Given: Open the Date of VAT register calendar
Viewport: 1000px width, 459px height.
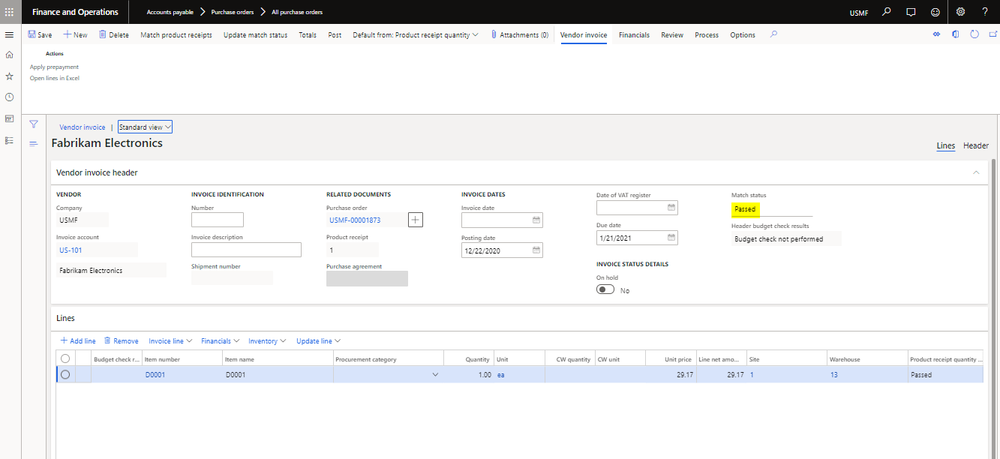Looking at the screenshot, I should pos(671,208).
